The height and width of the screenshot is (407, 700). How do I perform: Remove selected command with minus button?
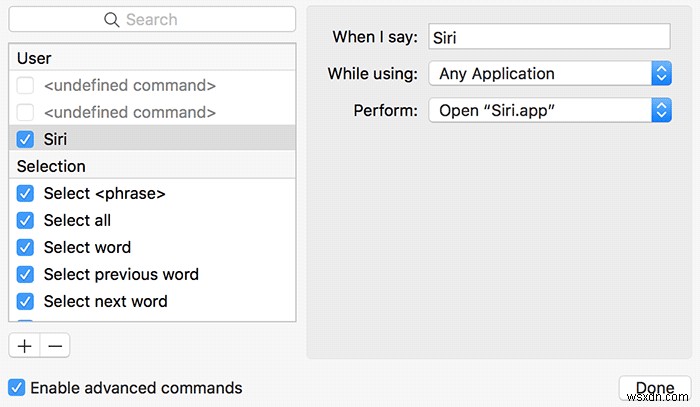tap(55, 345)
